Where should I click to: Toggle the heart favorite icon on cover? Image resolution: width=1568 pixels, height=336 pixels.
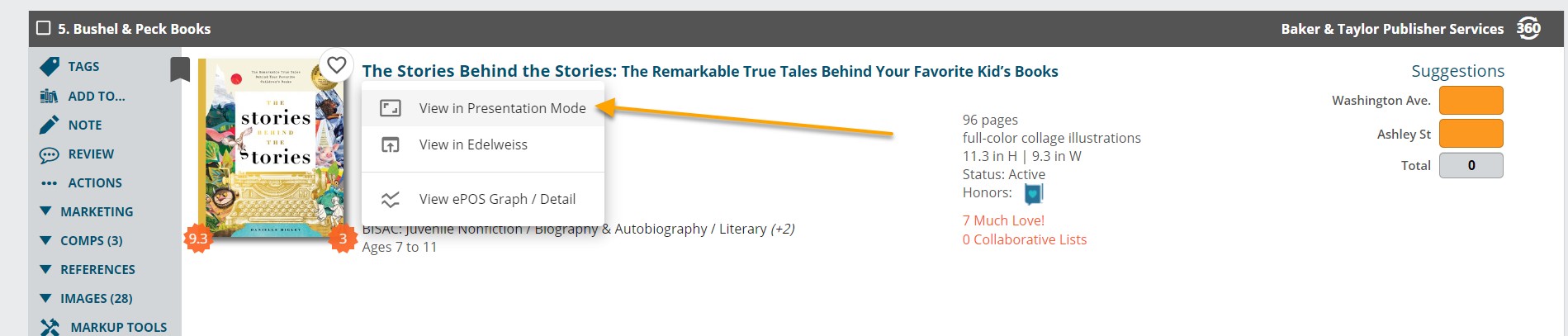(x=336, y=64)
